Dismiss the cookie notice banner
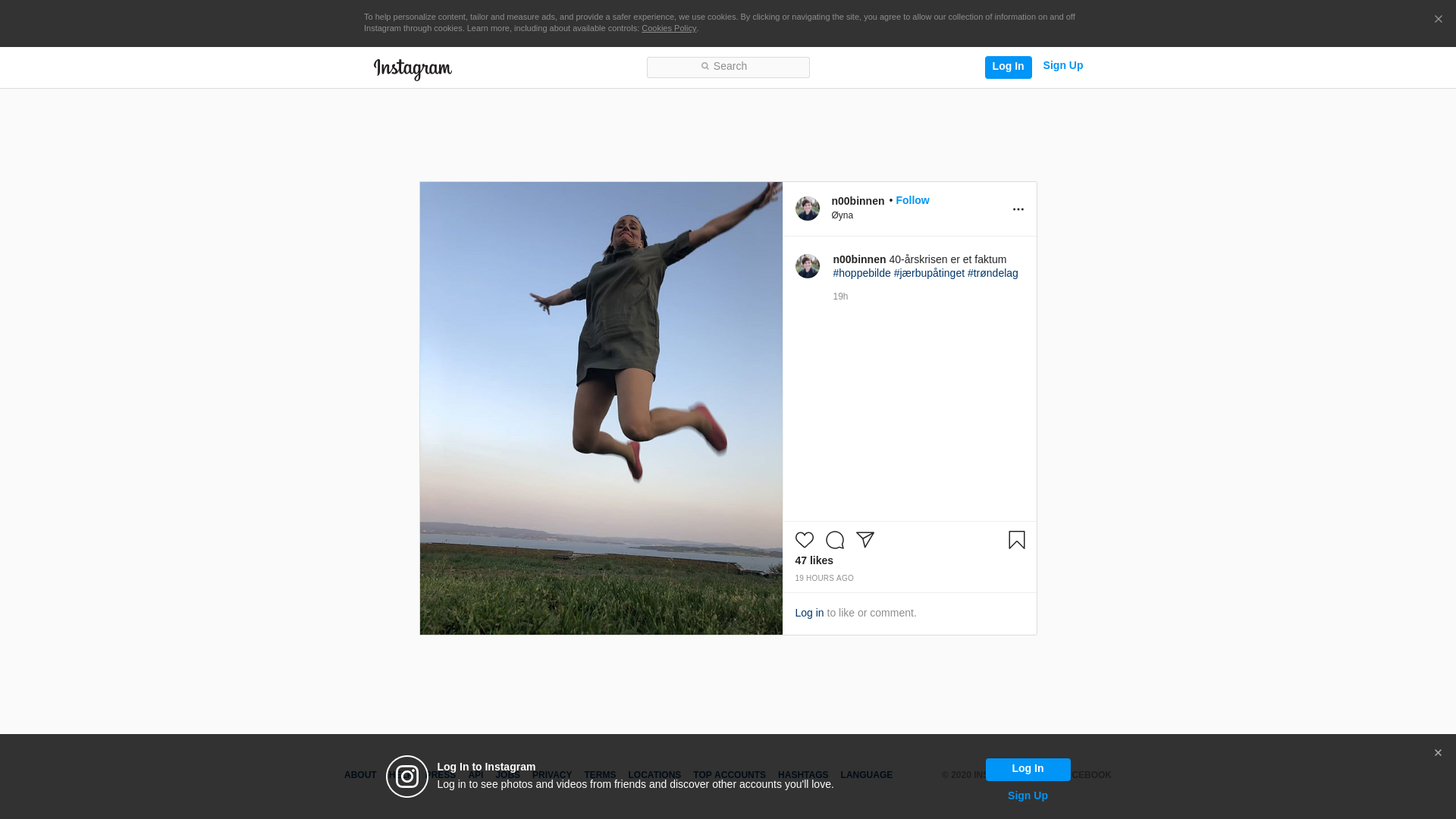The width and height of the screenshot is (1456, 819). 1438,20
